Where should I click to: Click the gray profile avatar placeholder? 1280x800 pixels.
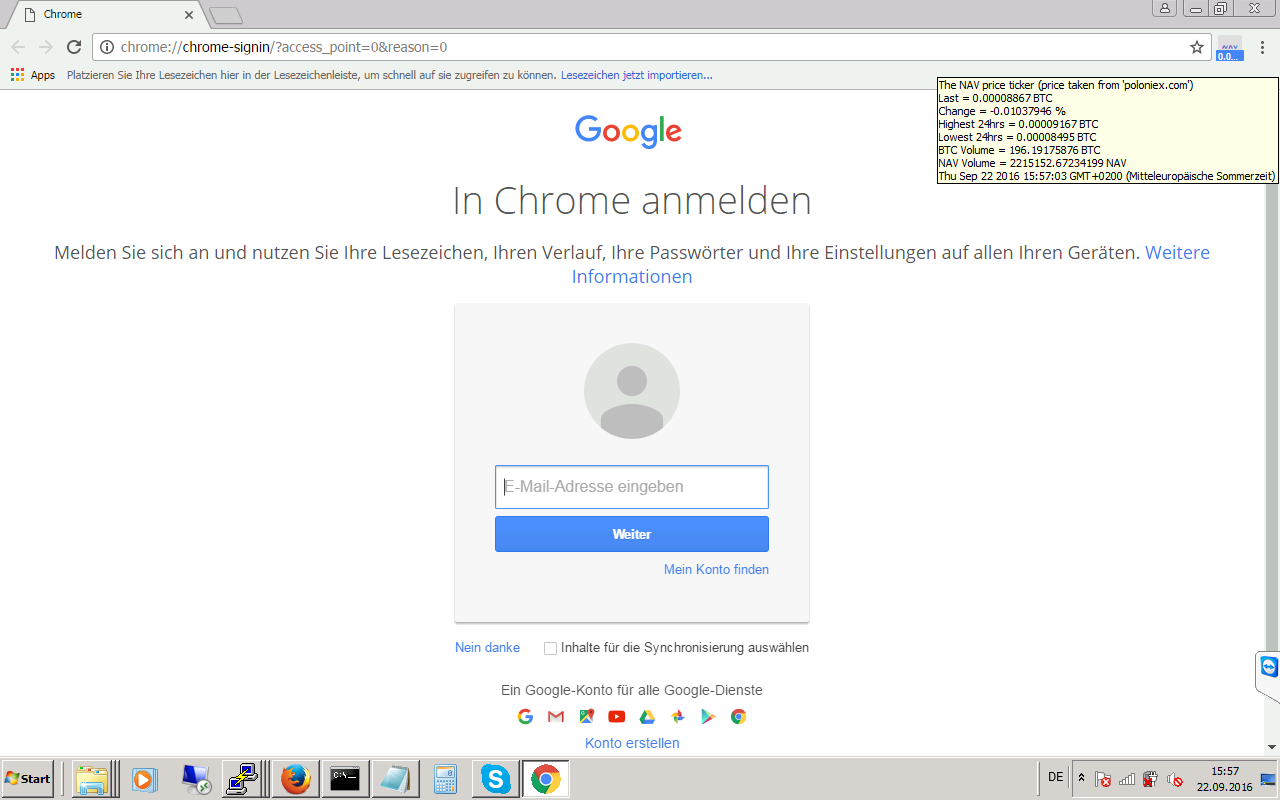pos(632,391)
